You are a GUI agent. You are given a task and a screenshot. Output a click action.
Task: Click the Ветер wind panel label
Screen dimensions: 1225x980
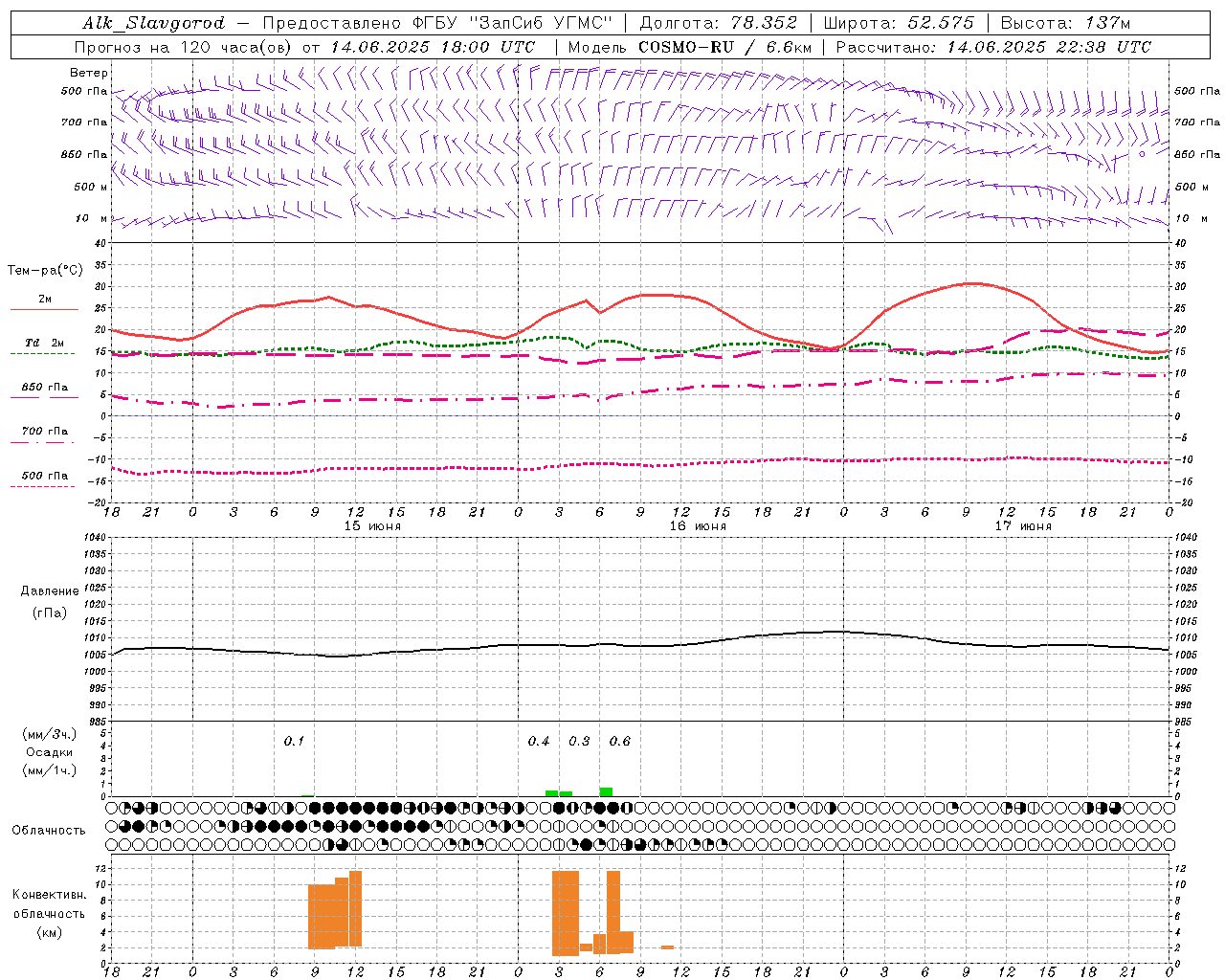[88, 73]
